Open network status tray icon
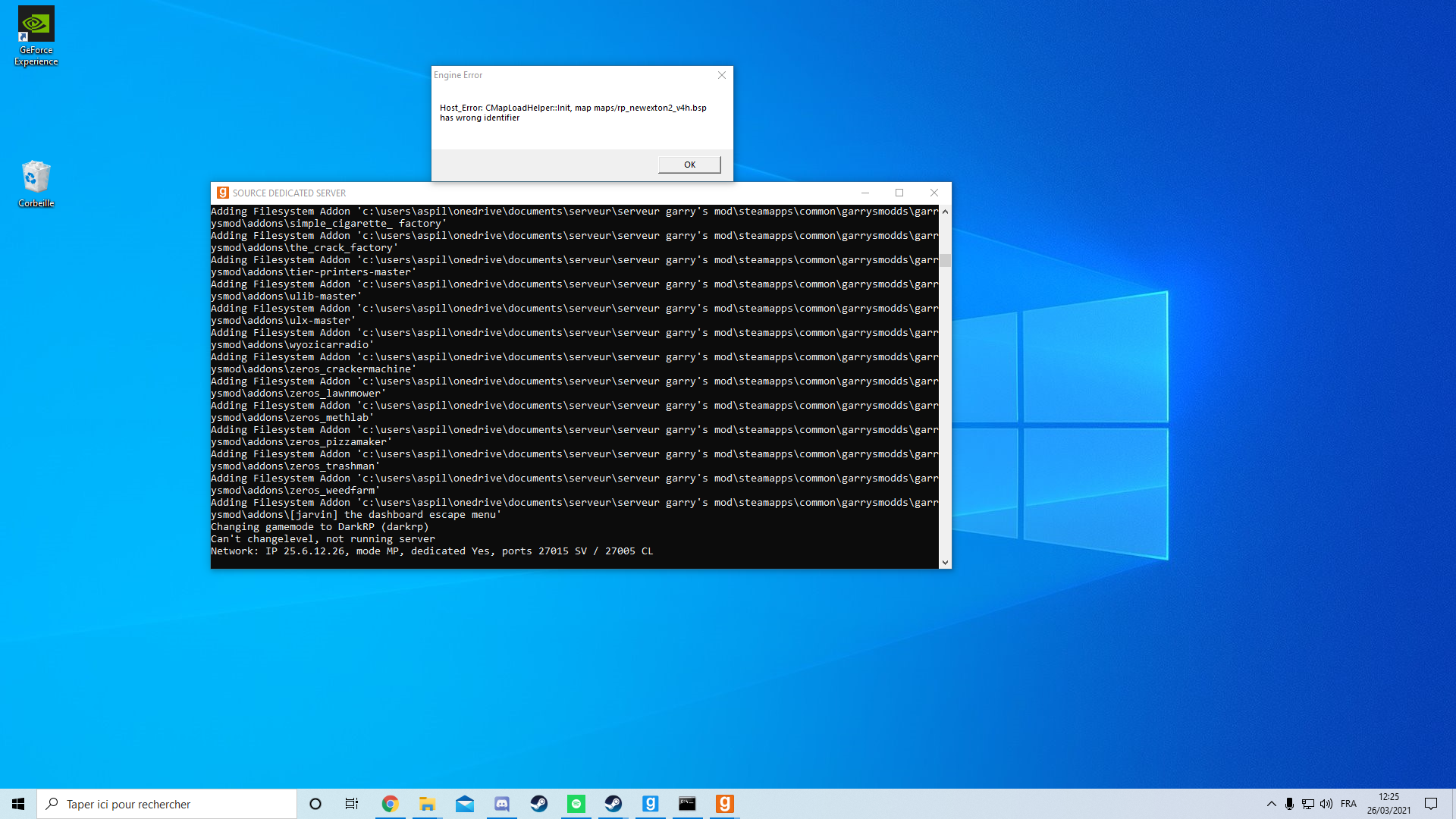 [x=1308, y=804]
